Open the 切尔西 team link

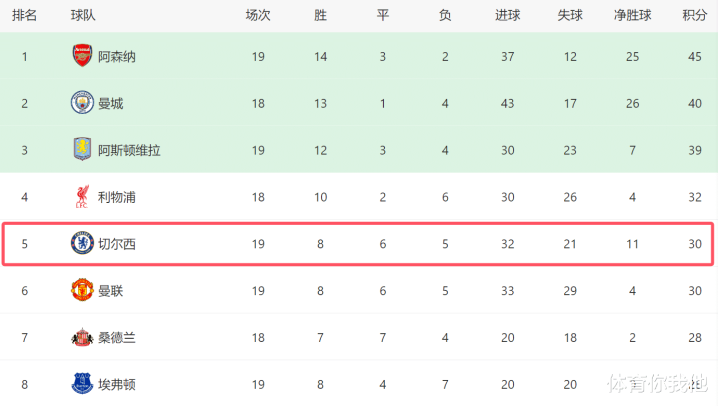(x=117, y=245)
